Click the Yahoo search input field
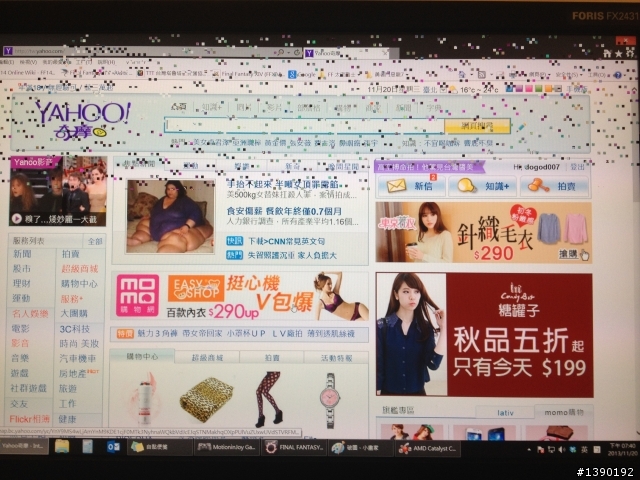Screen dimensions: 640x480 304,125
